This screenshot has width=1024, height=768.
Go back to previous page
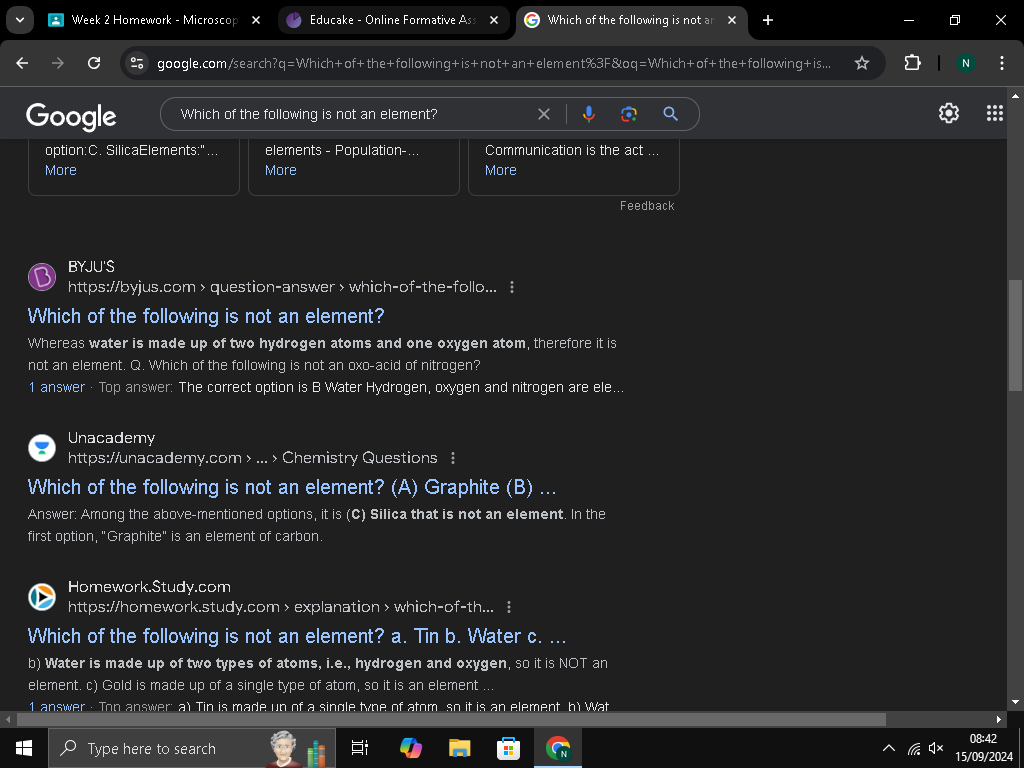pyautogui.click(x=22, y=63)
